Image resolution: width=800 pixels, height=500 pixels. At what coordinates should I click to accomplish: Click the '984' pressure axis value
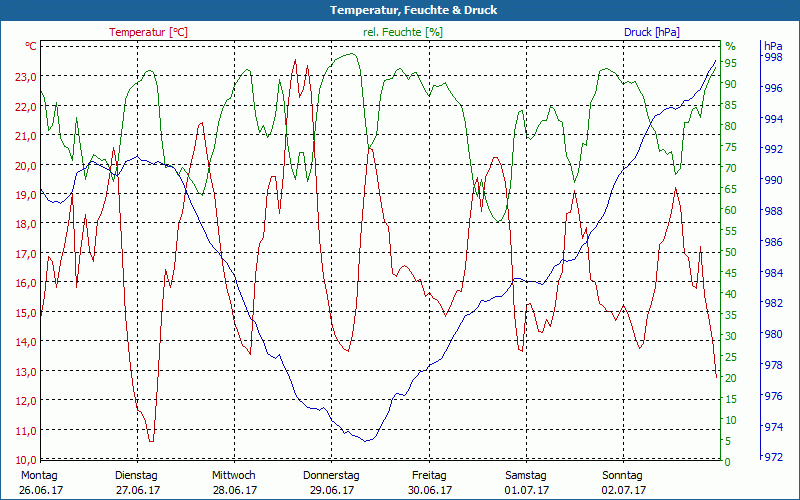(773, 272)
